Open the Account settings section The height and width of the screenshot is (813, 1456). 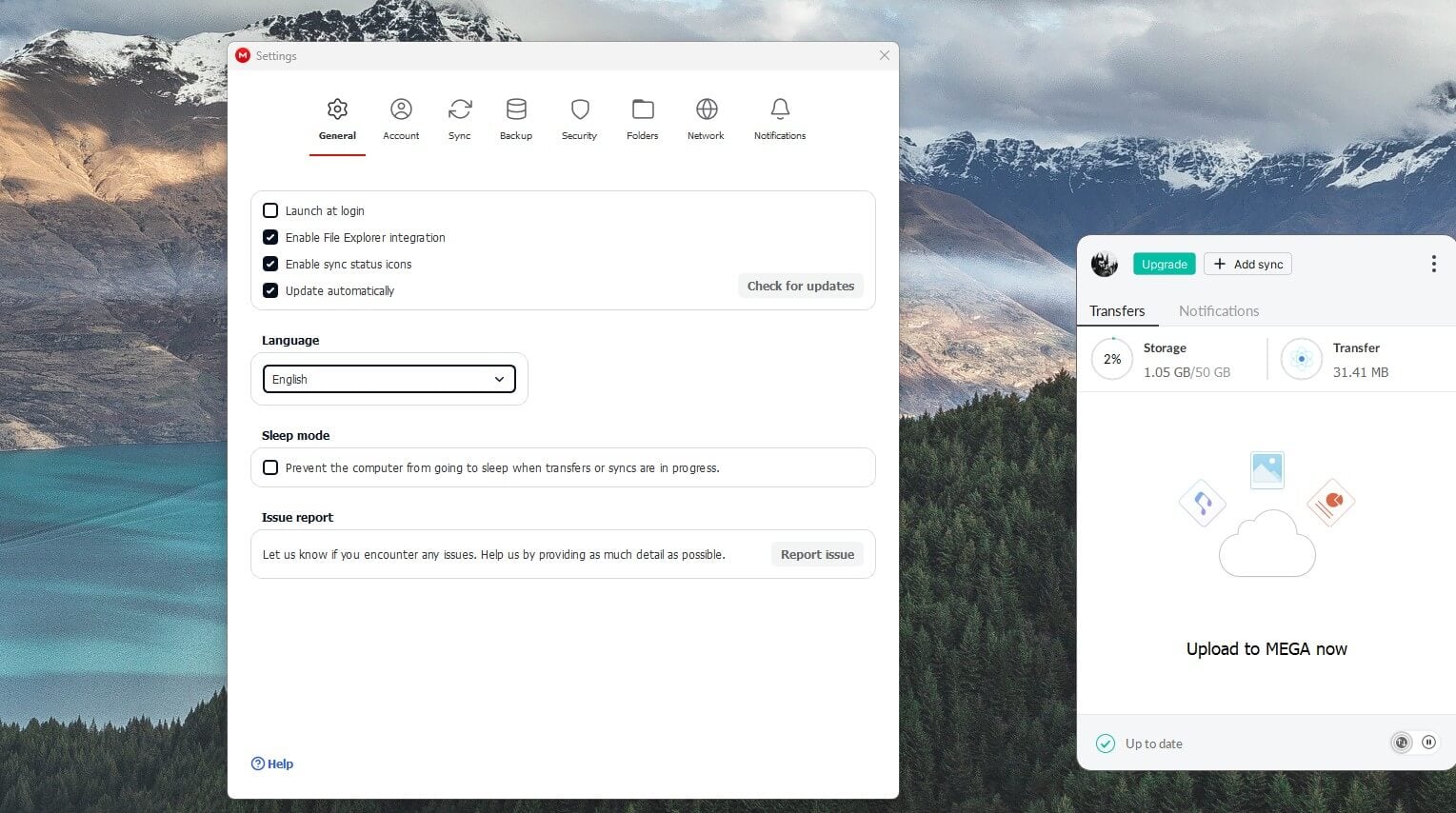pos(400,118)
